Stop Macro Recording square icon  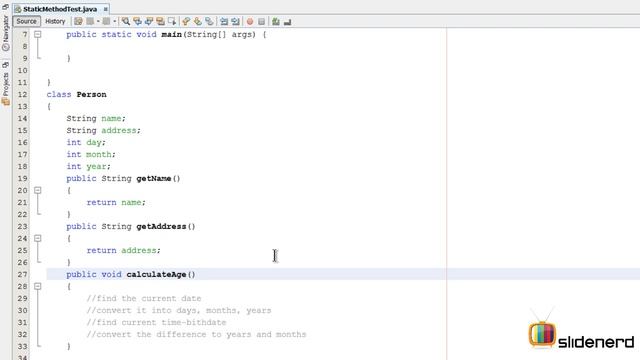click(x=262, y=21)
